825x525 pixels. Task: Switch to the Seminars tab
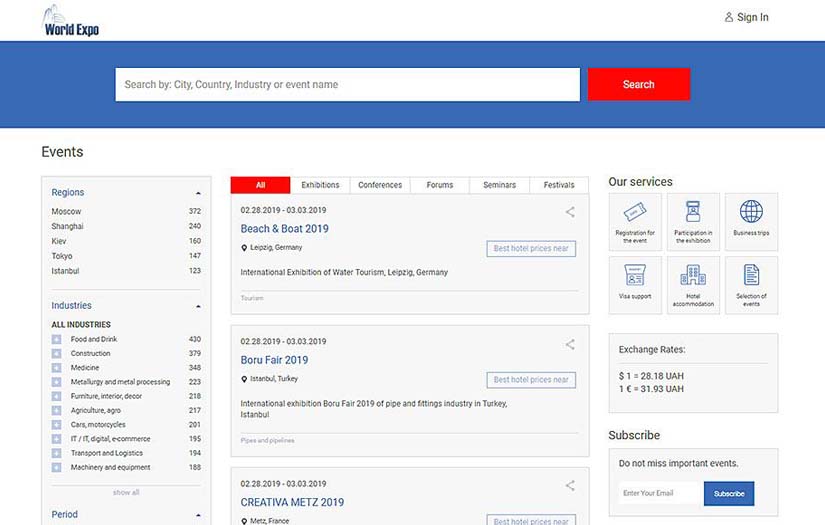pyautogui.click(x=499, y=185)
